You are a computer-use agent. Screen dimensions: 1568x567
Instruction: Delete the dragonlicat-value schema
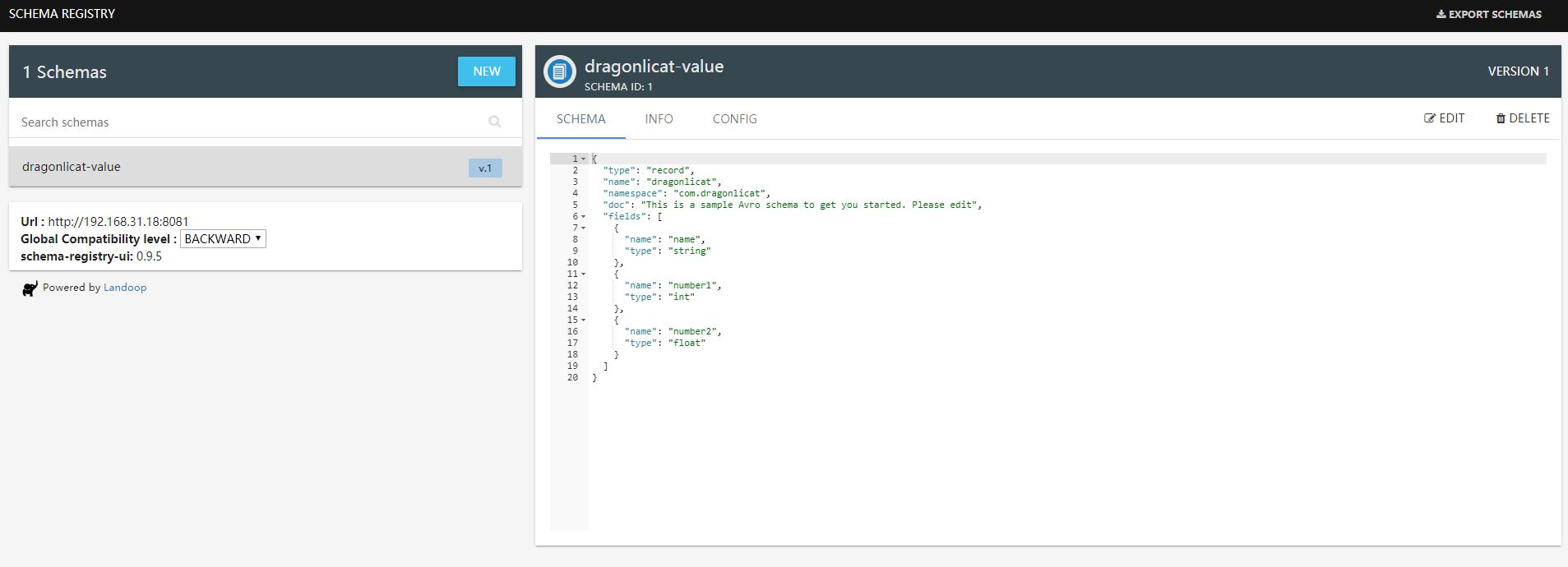1523,118
